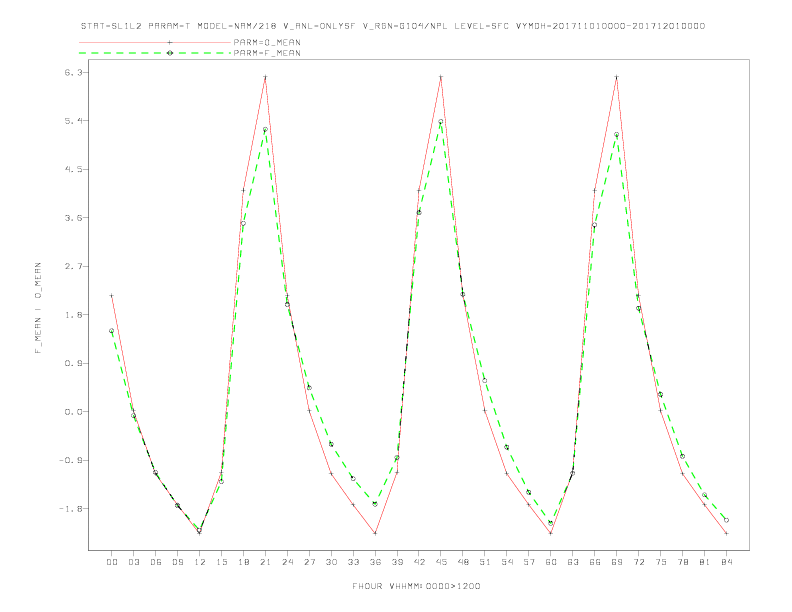Click y-axis tick label -1.8
This screenshot has width=792, height=612.
pos(70,508)
